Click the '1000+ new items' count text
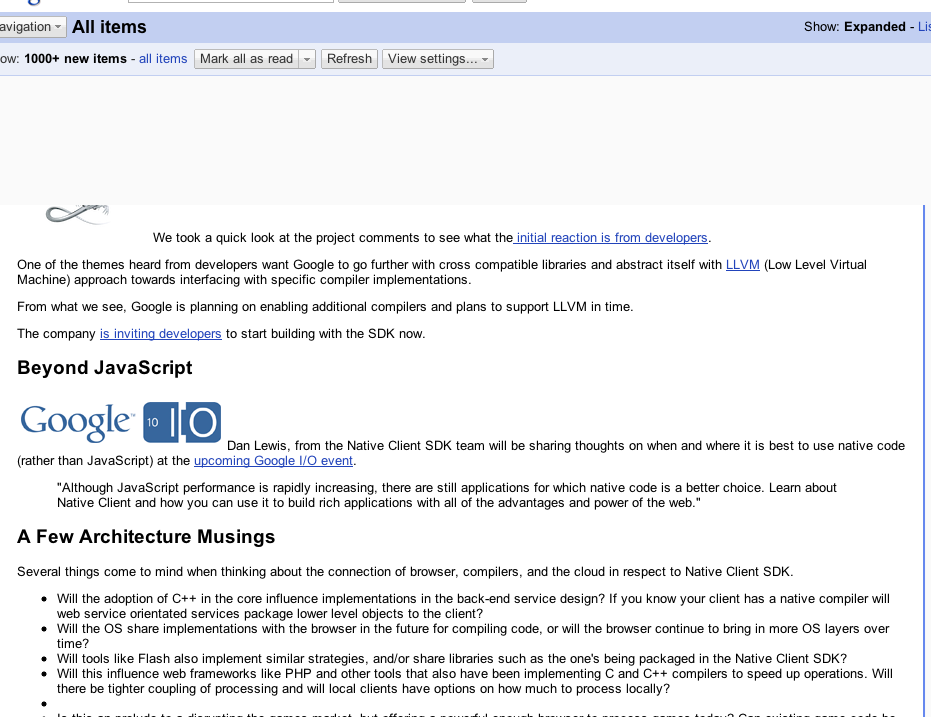 point(75,59)
